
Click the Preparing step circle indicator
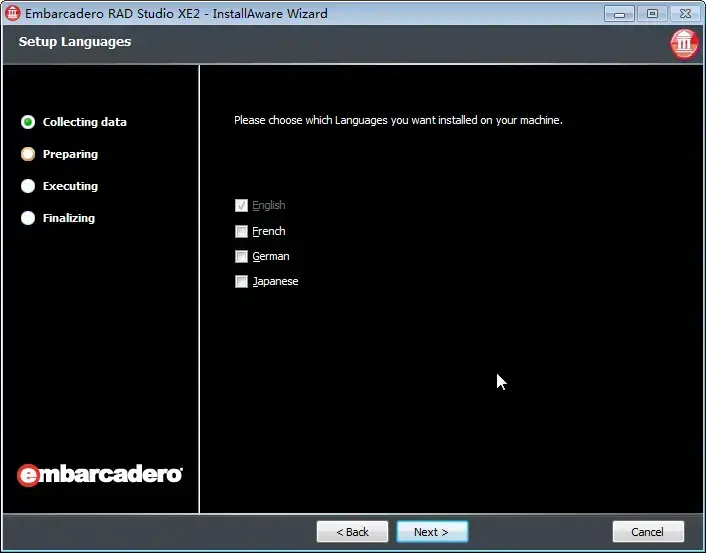pos(28,154)
